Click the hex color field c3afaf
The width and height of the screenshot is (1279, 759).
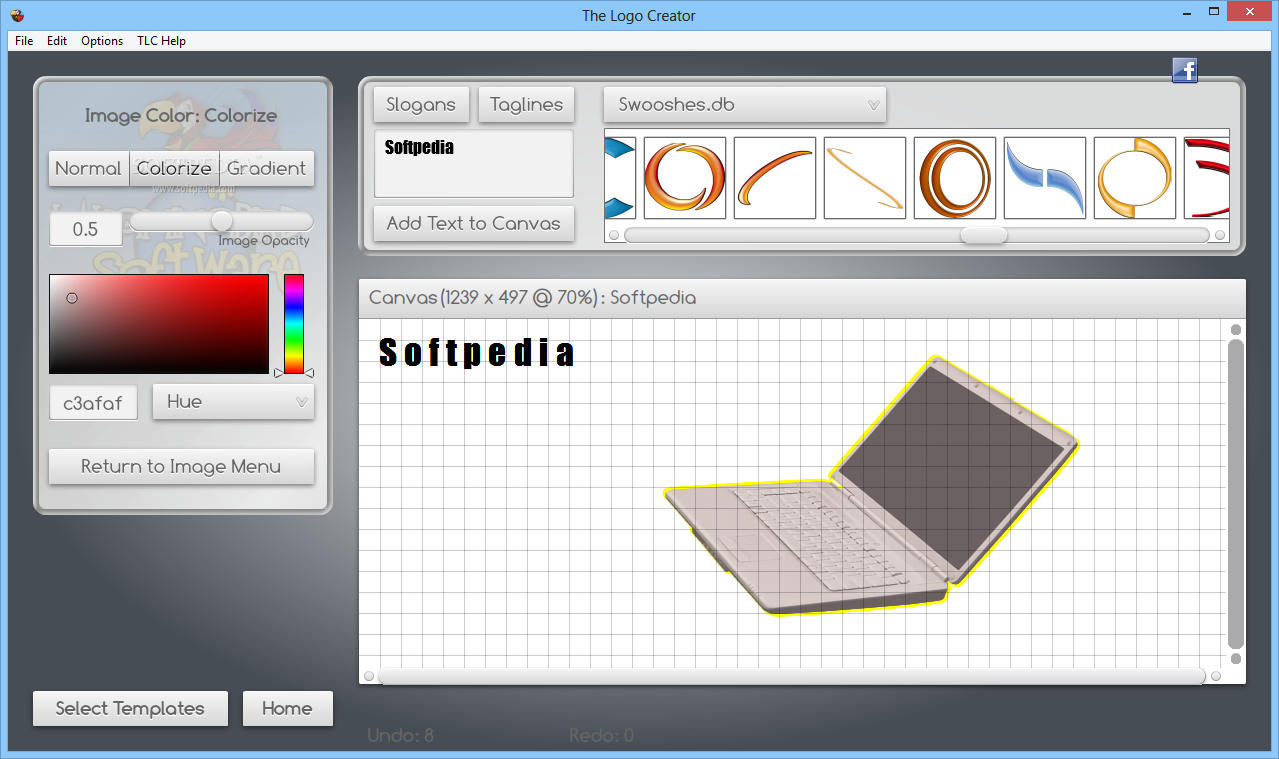point(93,403)
